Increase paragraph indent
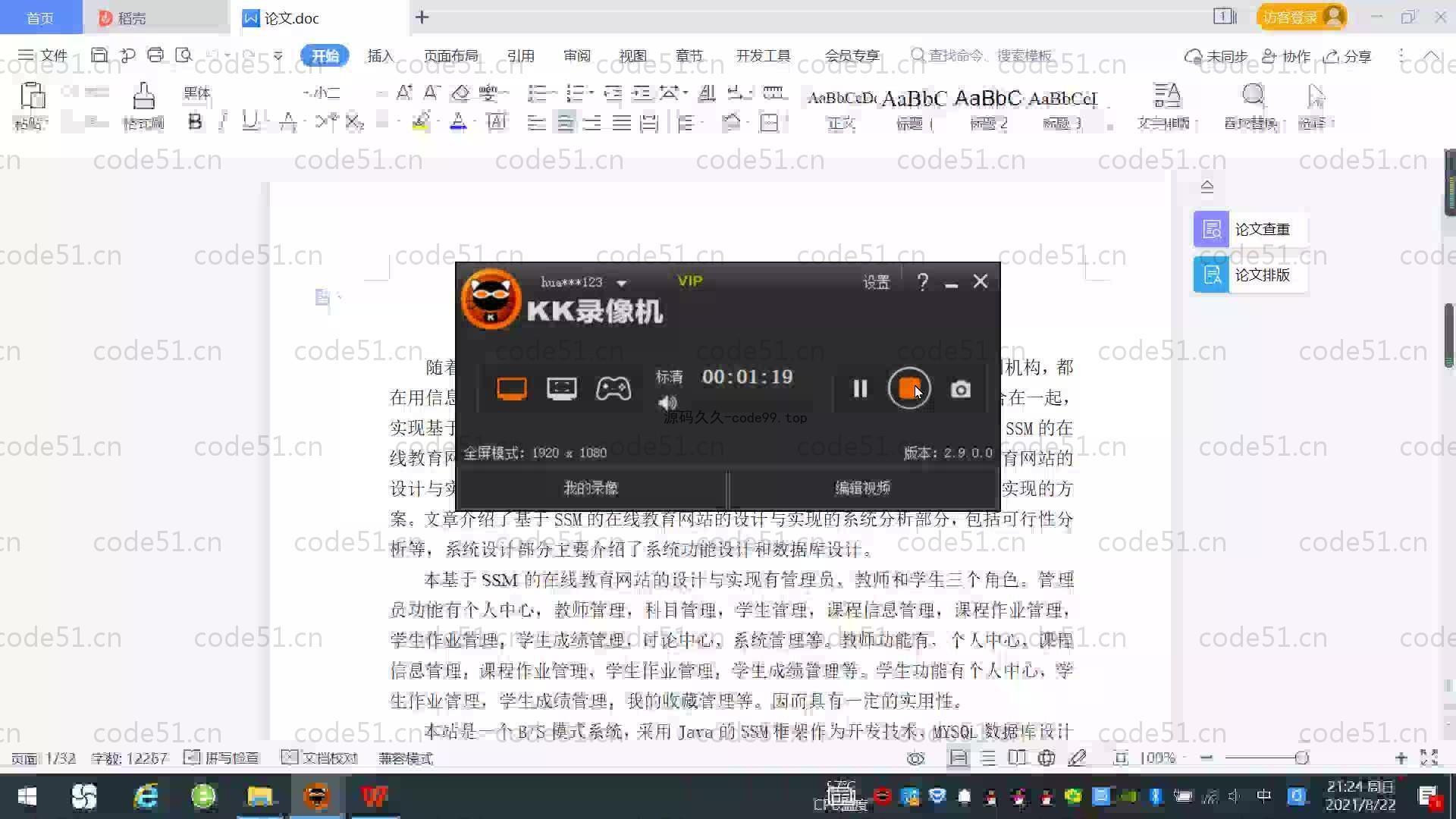Image resolution: width=1456 pixels, height=819 pixels. pos(642,93)
